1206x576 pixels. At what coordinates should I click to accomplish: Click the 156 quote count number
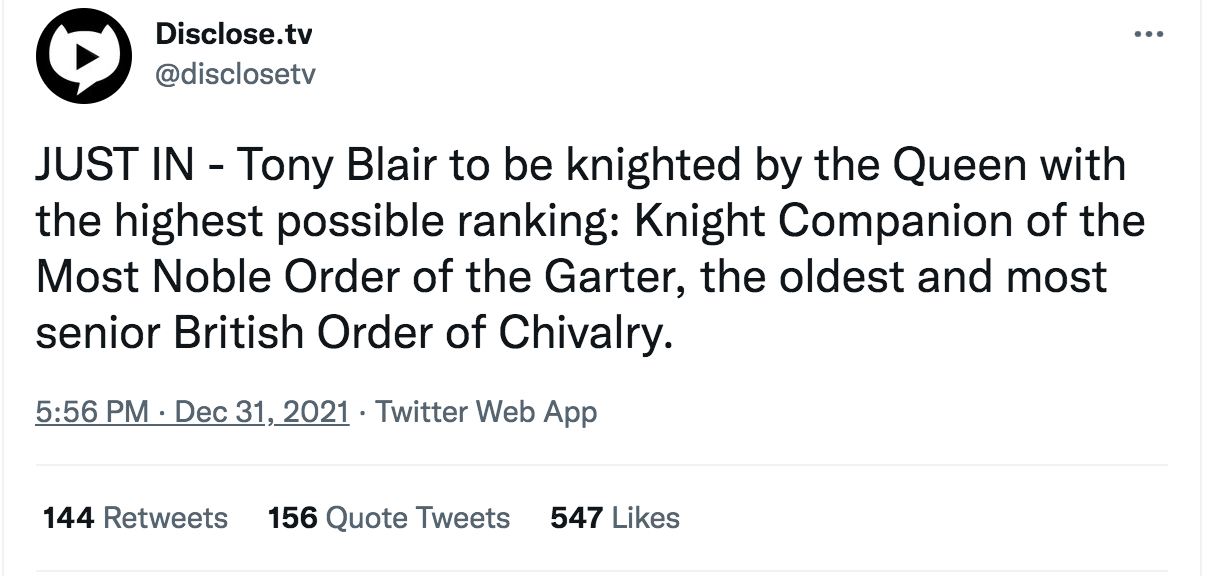click(293, 517)
